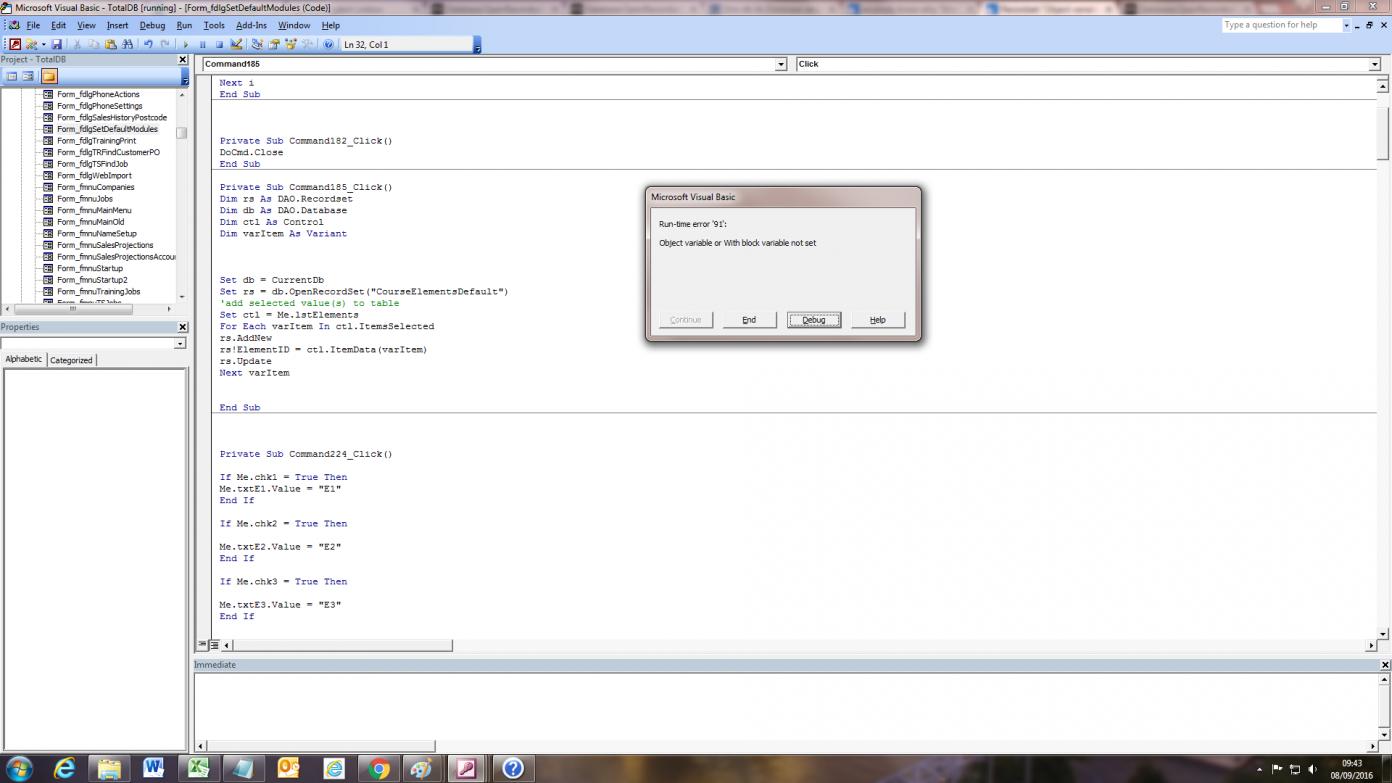
Task: Select Form_fmnuCompanies in the project tree
Action: coord(95,187)
